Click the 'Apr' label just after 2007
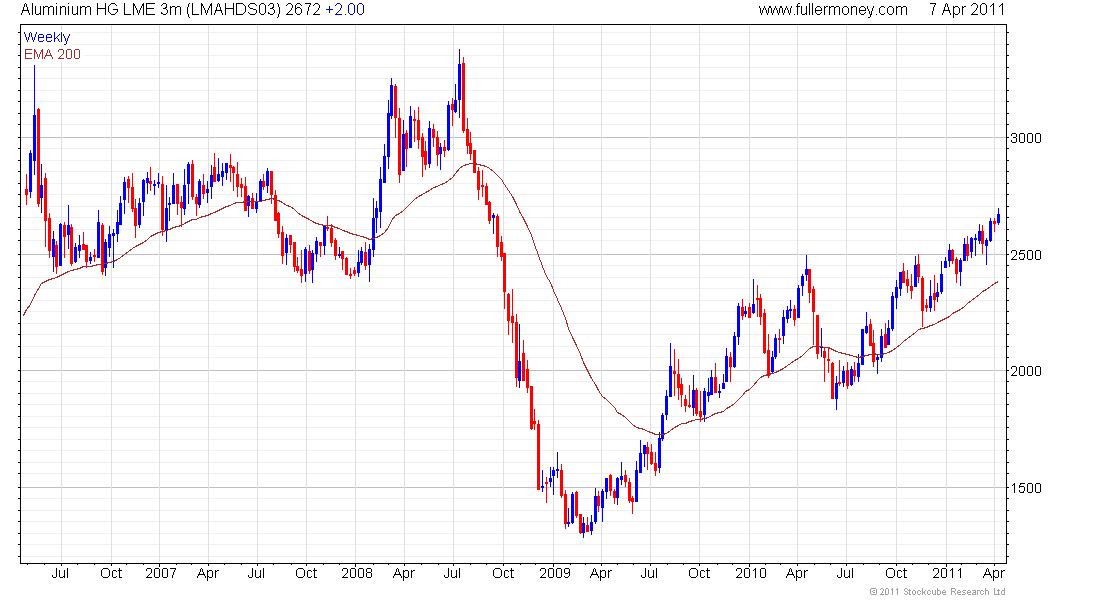 click(x=208, y=573)
